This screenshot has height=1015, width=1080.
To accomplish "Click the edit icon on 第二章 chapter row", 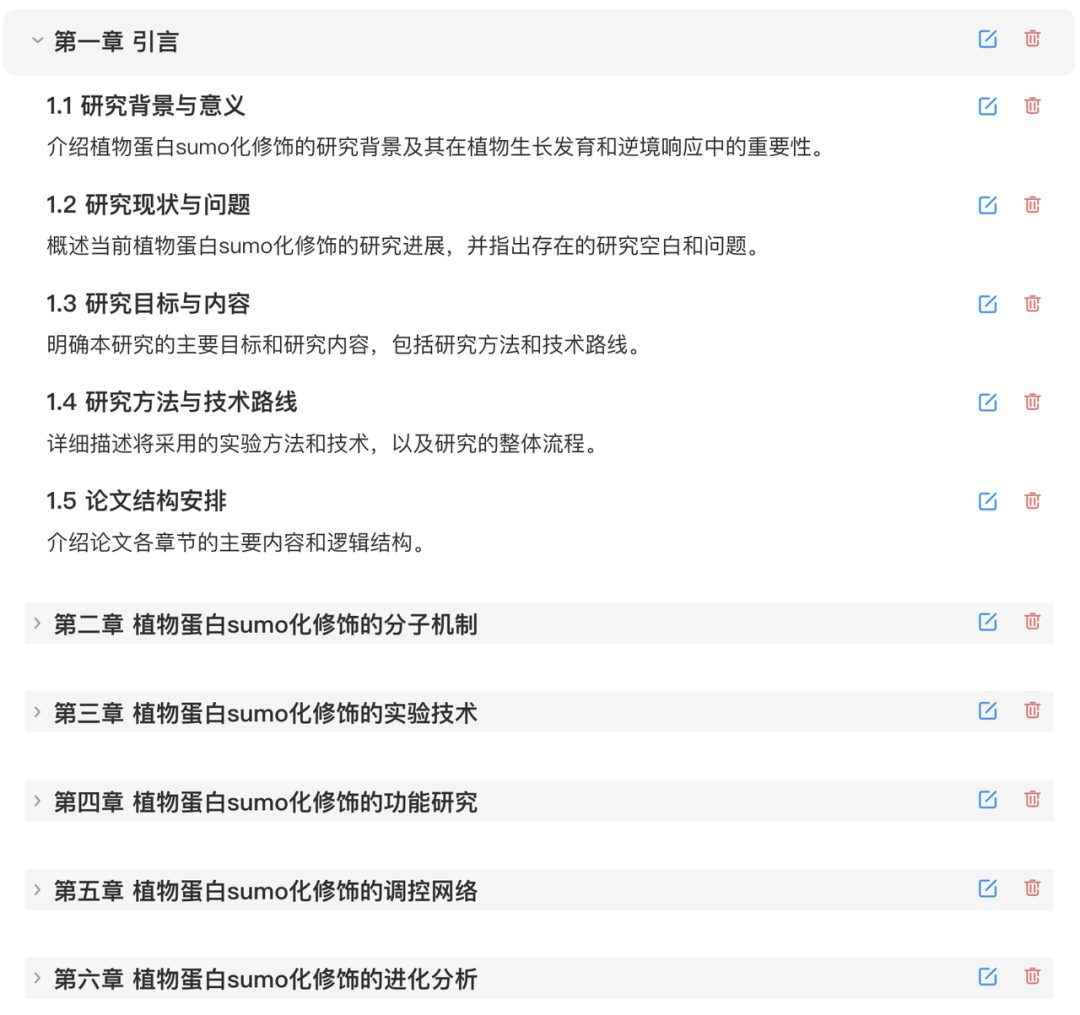I will pos(988,621).
